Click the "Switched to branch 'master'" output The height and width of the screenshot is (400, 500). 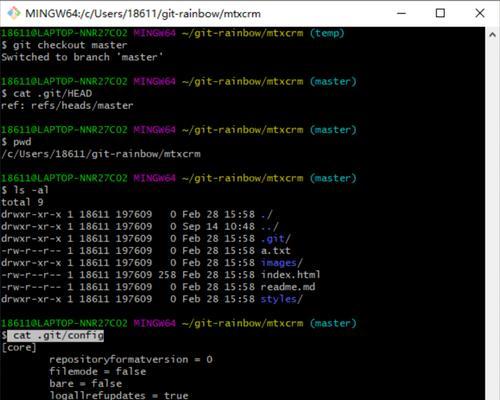tap(82, 57)
